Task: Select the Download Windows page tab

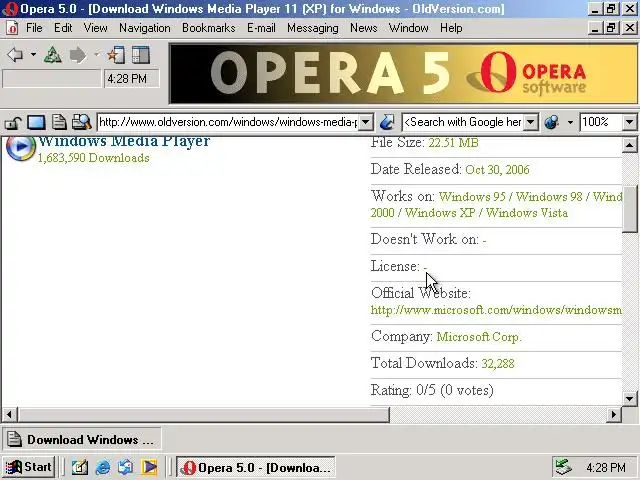Action: click(x=82, y=439)
